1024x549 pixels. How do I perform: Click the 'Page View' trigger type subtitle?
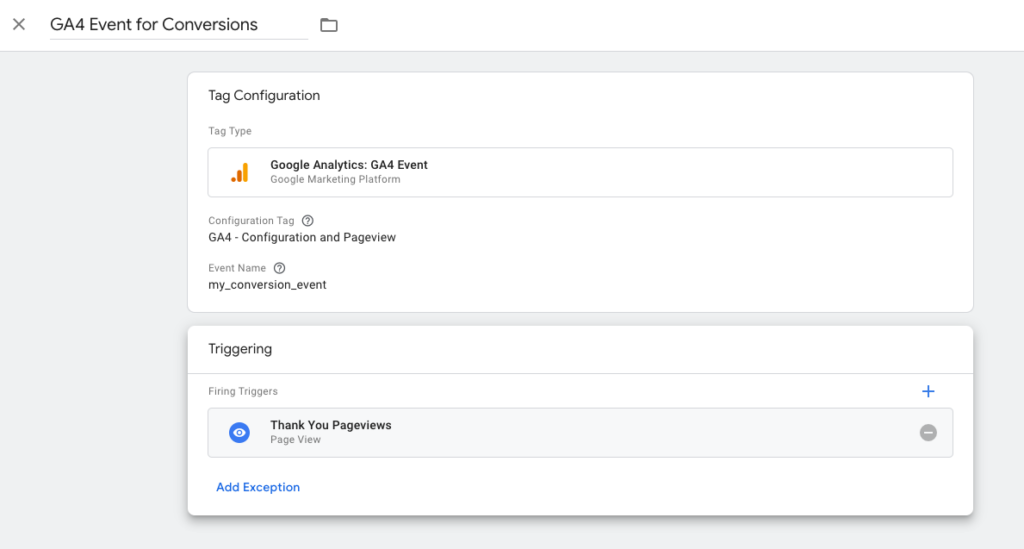click(x=295, y=440)
